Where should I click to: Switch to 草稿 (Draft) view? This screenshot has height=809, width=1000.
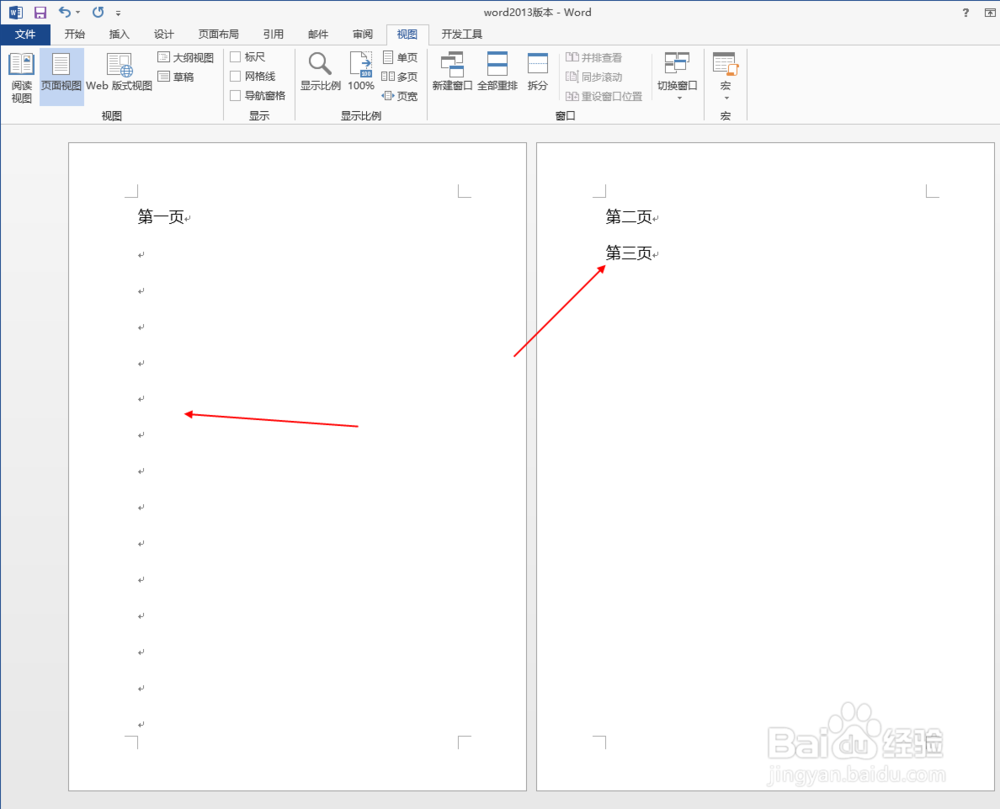(178, 75)
